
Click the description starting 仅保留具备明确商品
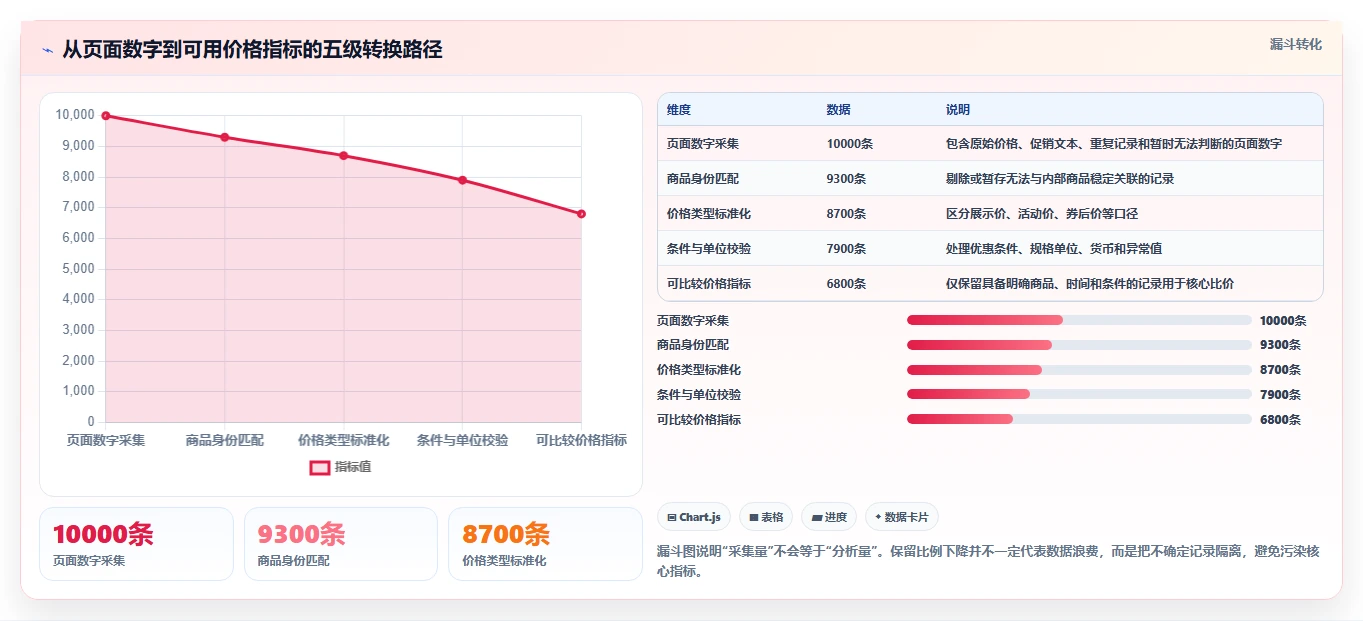point(1090,284)
